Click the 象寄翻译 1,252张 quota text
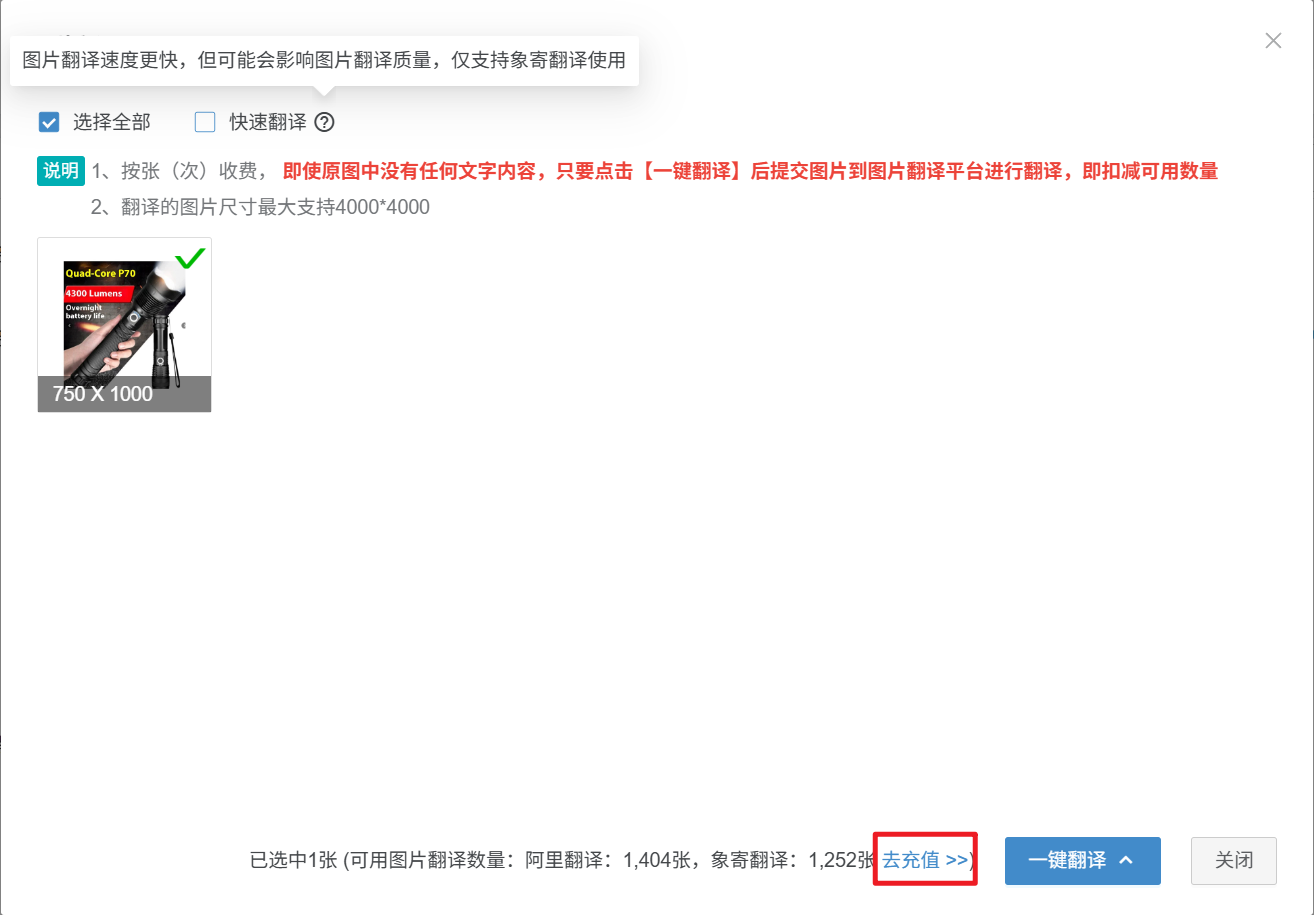Screen dimensions: 1314x915 pos(794,861)
